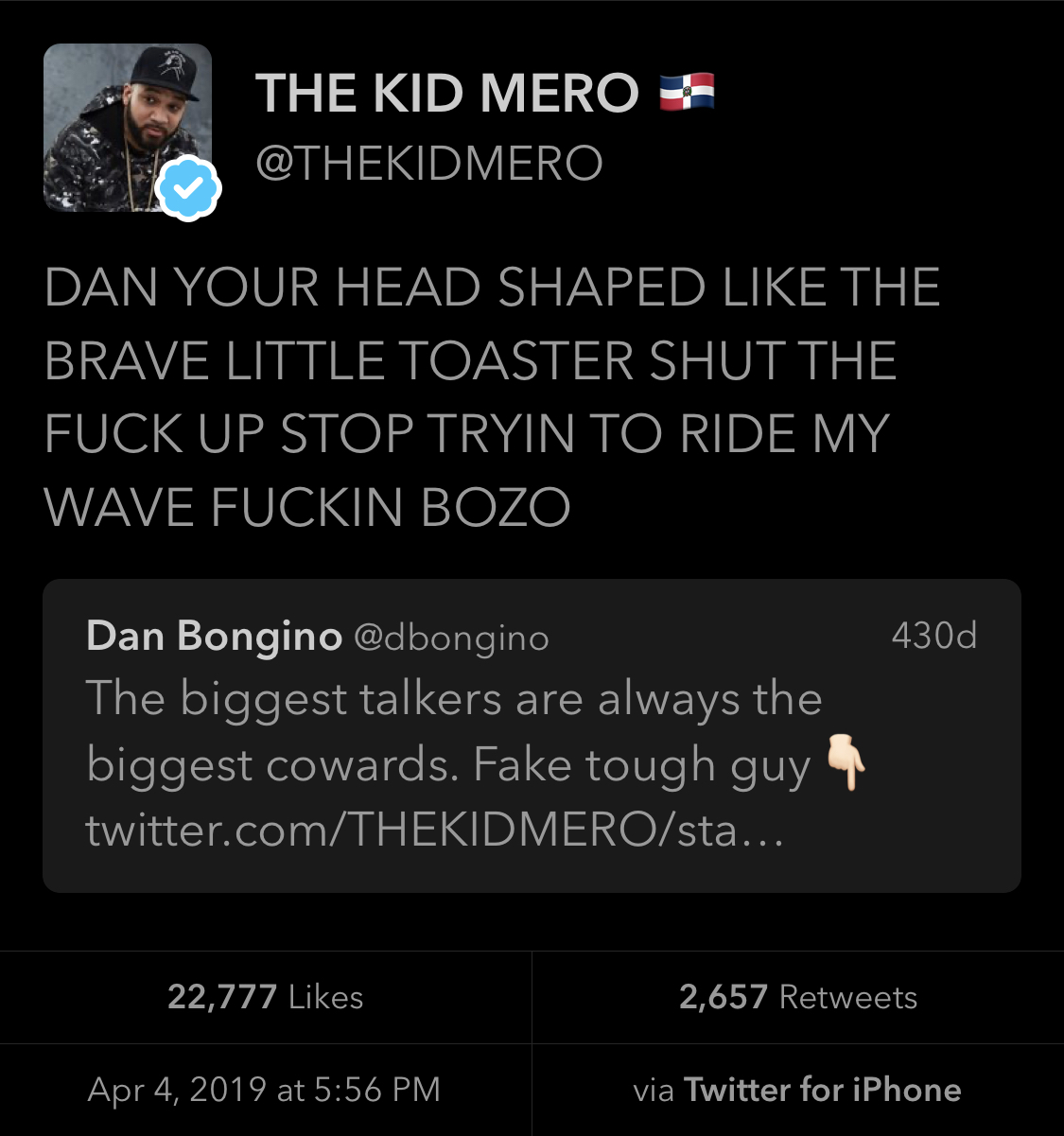Select the main tweet text
Viewport: 1064px width, 1136px height.
(x=492, y=396)
